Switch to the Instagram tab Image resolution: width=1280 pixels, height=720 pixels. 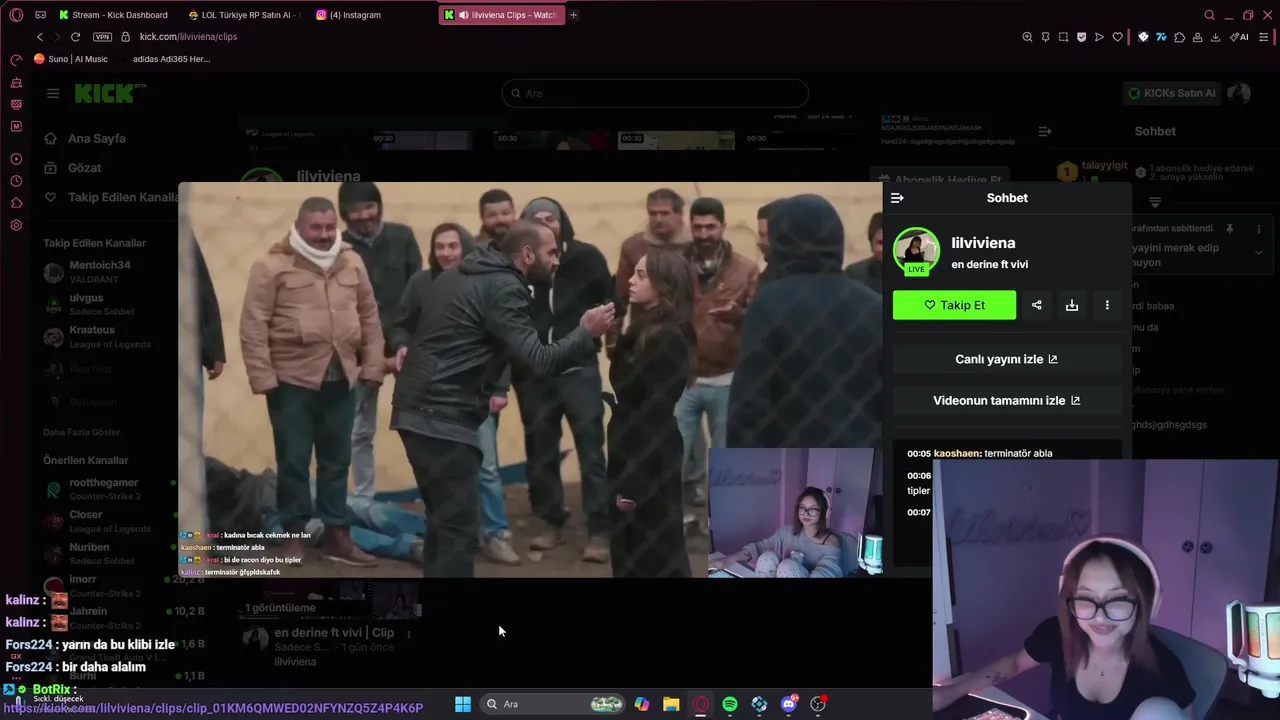(349, 15)
